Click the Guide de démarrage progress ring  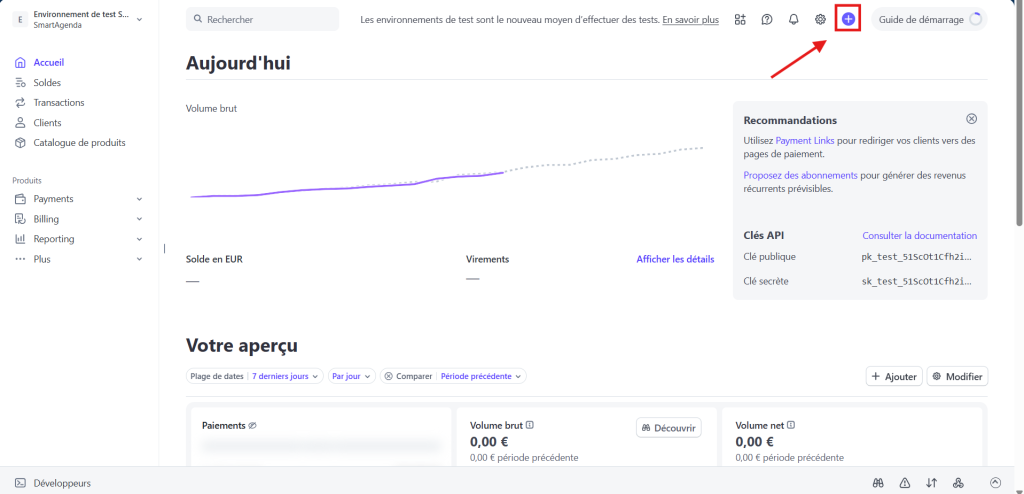pos(976,20)
